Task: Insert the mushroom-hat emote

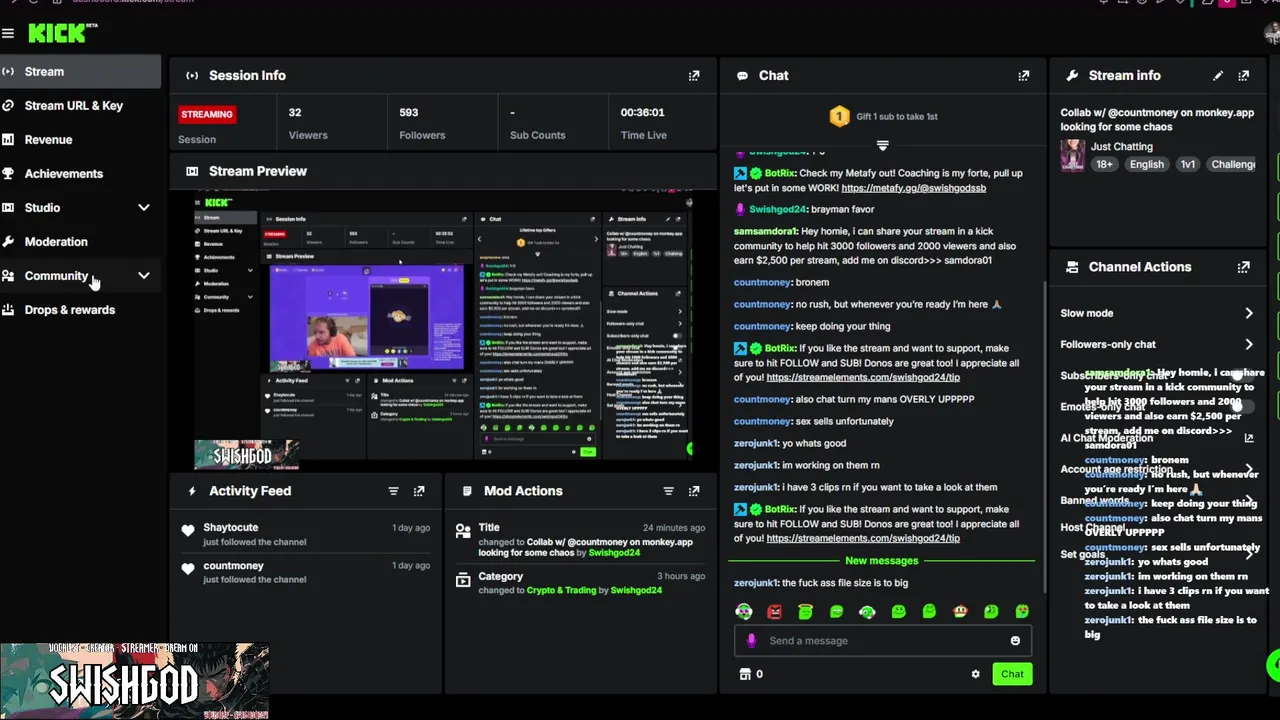Action: pos(960,612)
